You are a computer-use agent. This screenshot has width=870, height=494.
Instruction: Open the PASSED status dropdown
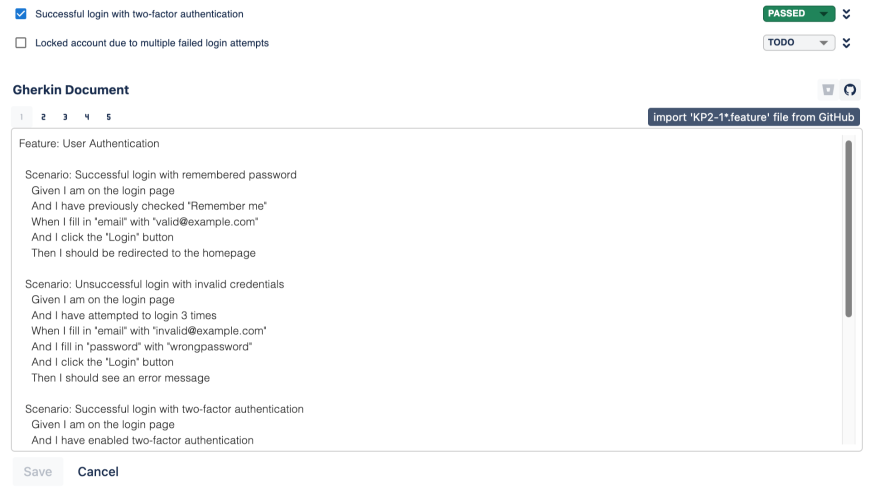click(798, 14)
